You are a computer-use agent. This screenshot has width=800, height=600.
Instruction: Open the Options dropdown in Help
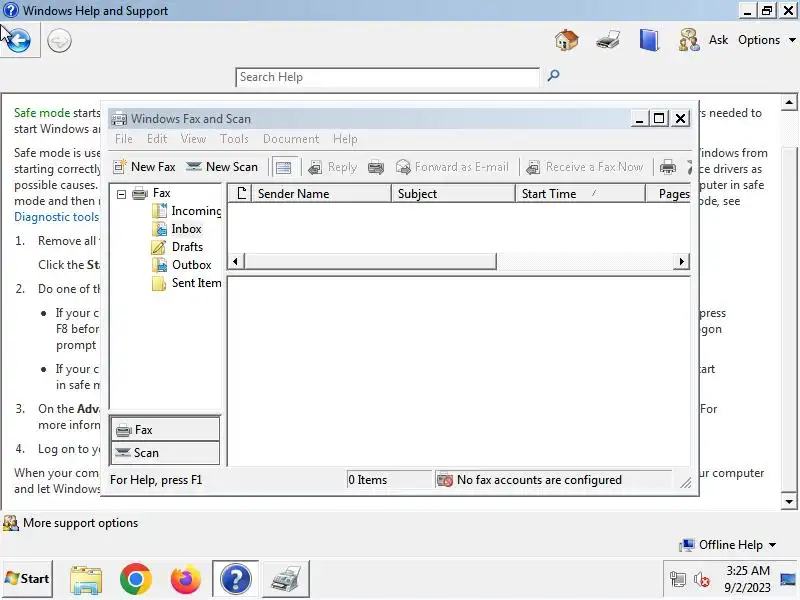click(767, 40)
